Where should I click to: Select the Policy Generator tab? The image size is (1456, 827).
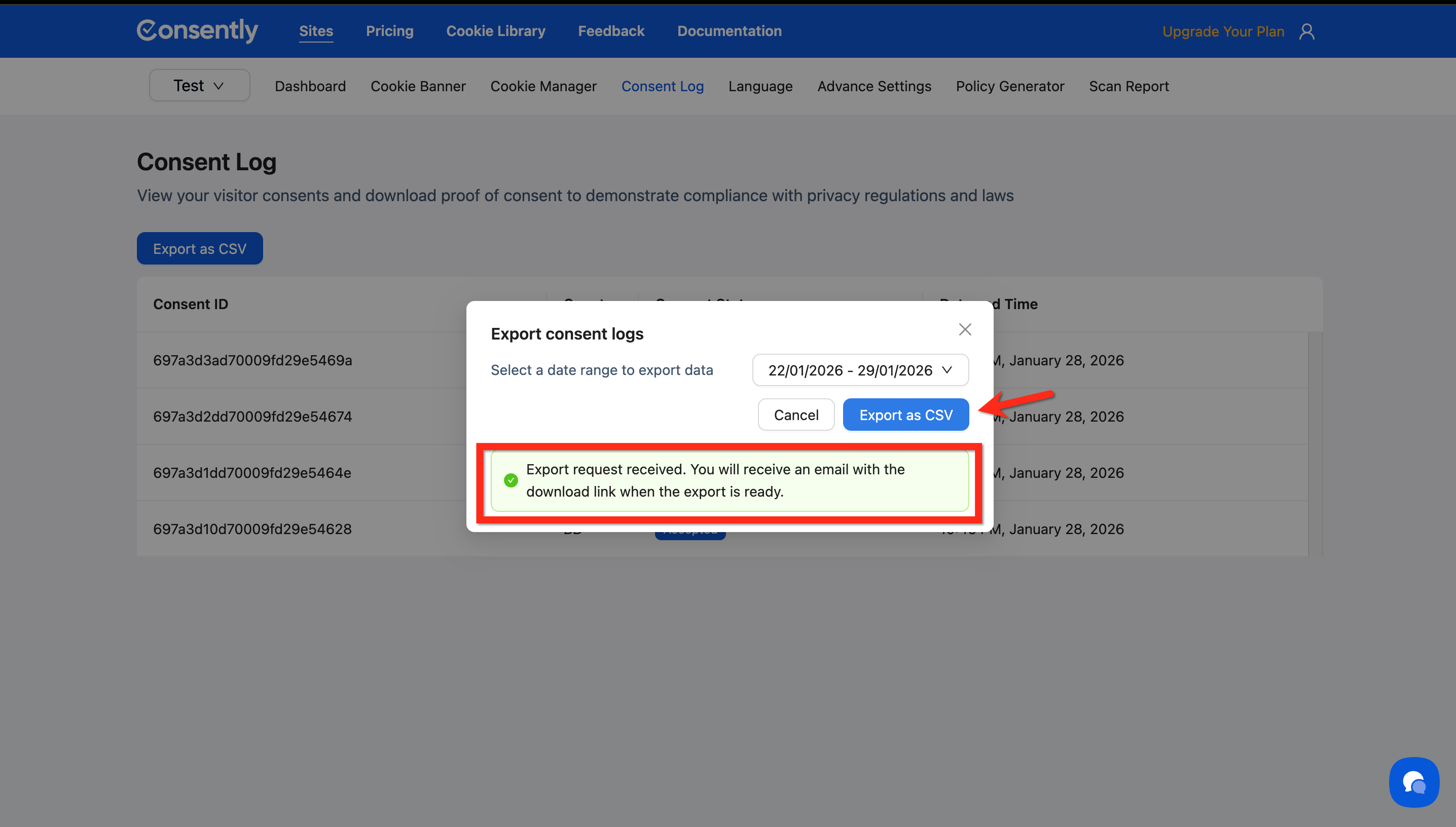1009,86
